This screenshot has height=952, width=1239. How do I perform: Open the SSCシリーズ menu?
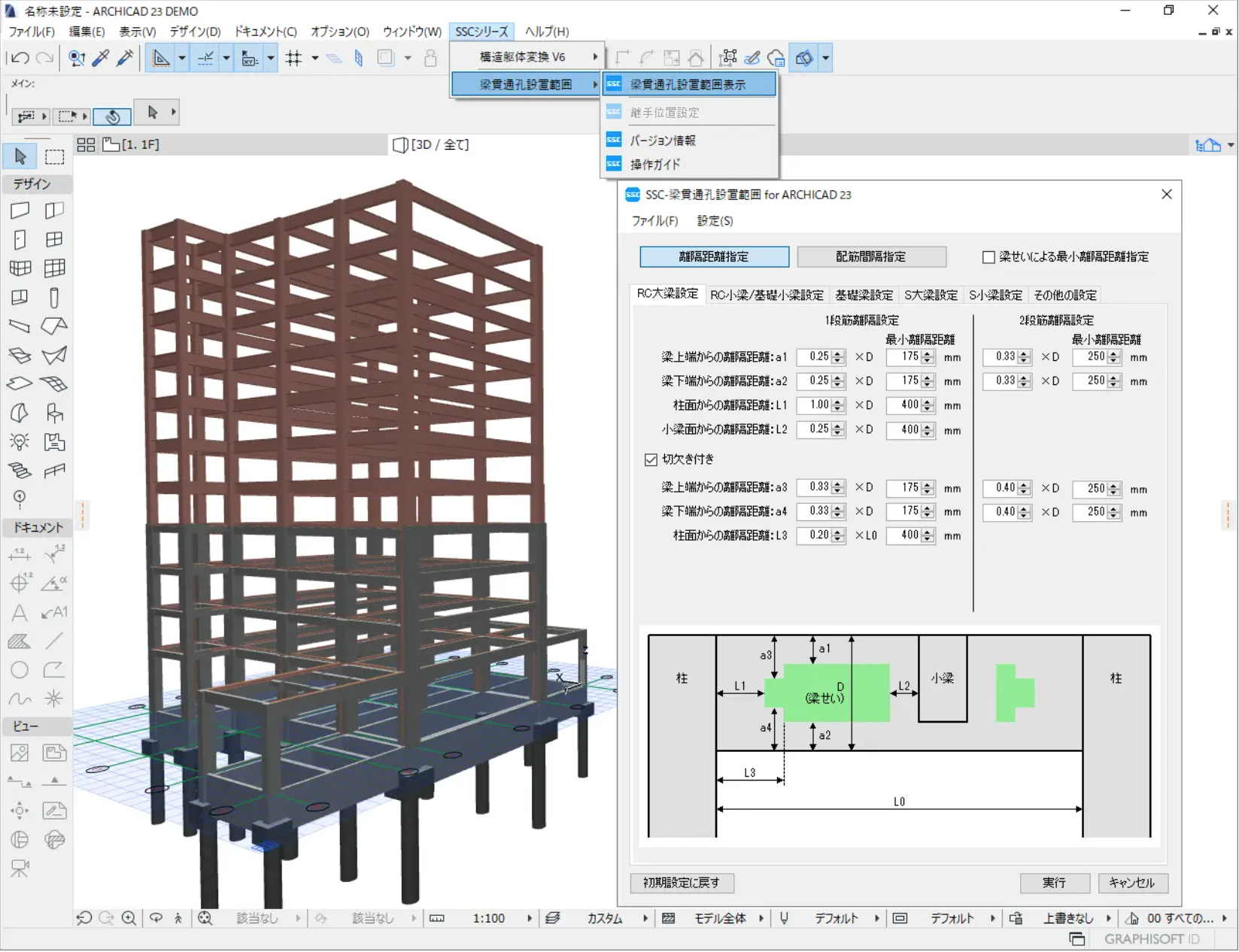(x=482, y=32)
